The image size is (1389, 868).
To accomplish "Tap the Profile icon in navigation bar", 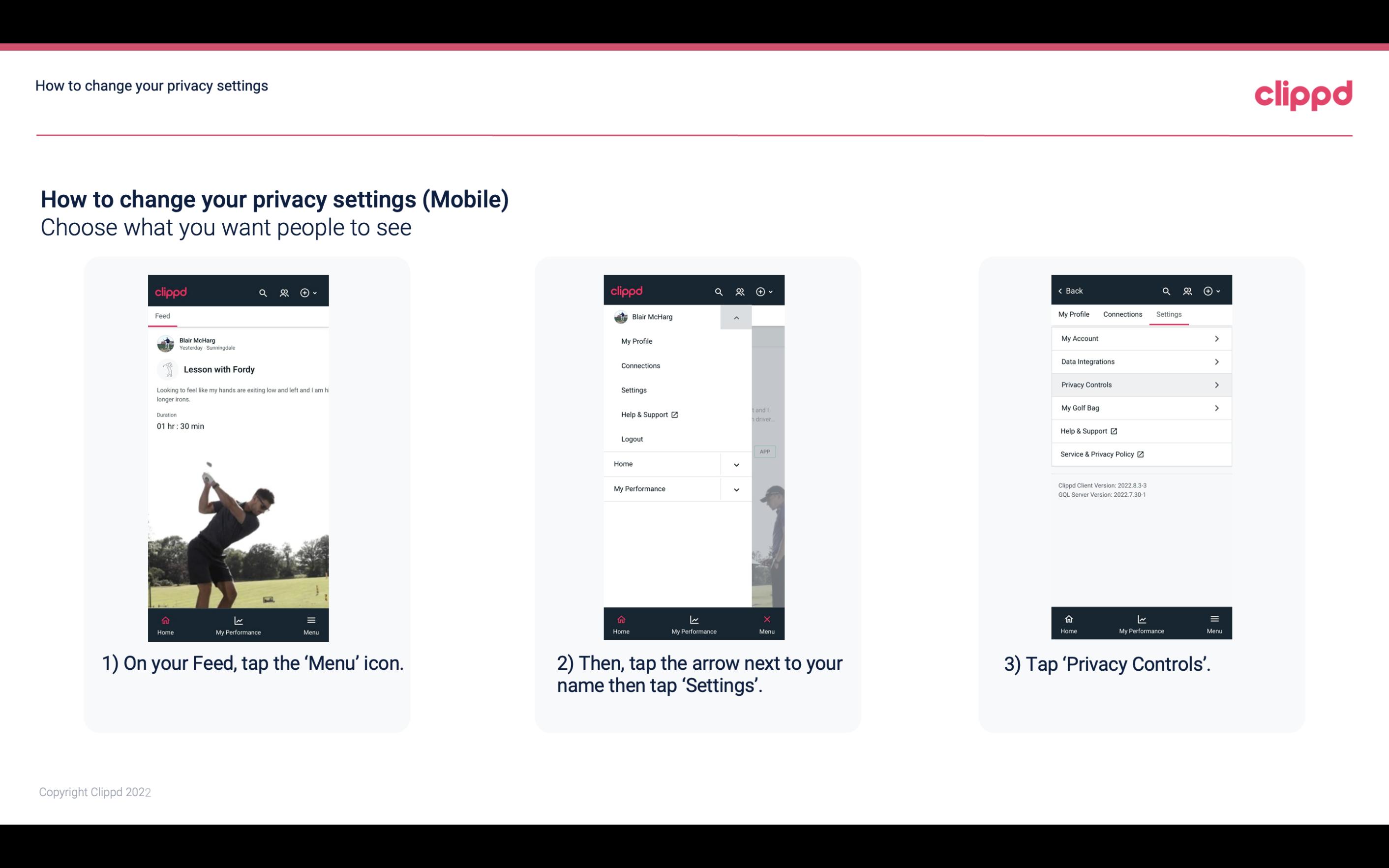I will 283,292.
